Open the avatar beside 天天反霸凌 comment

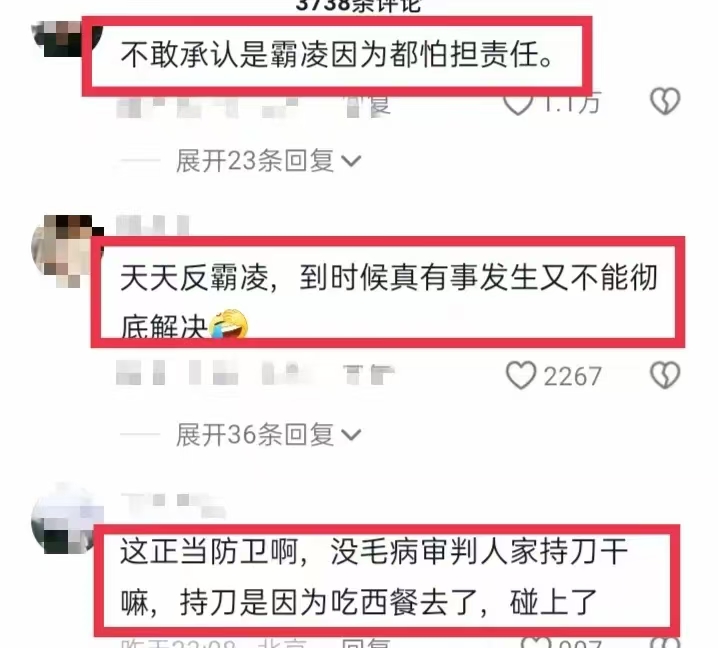pyautogui.click(x=67, y=251)
